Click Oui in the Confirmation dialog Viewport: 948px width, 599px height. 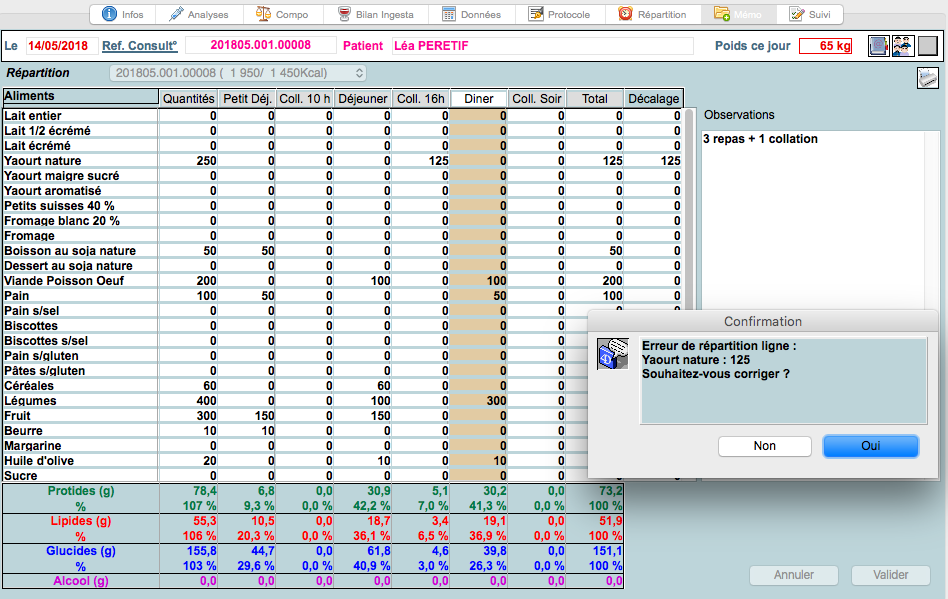871,446
